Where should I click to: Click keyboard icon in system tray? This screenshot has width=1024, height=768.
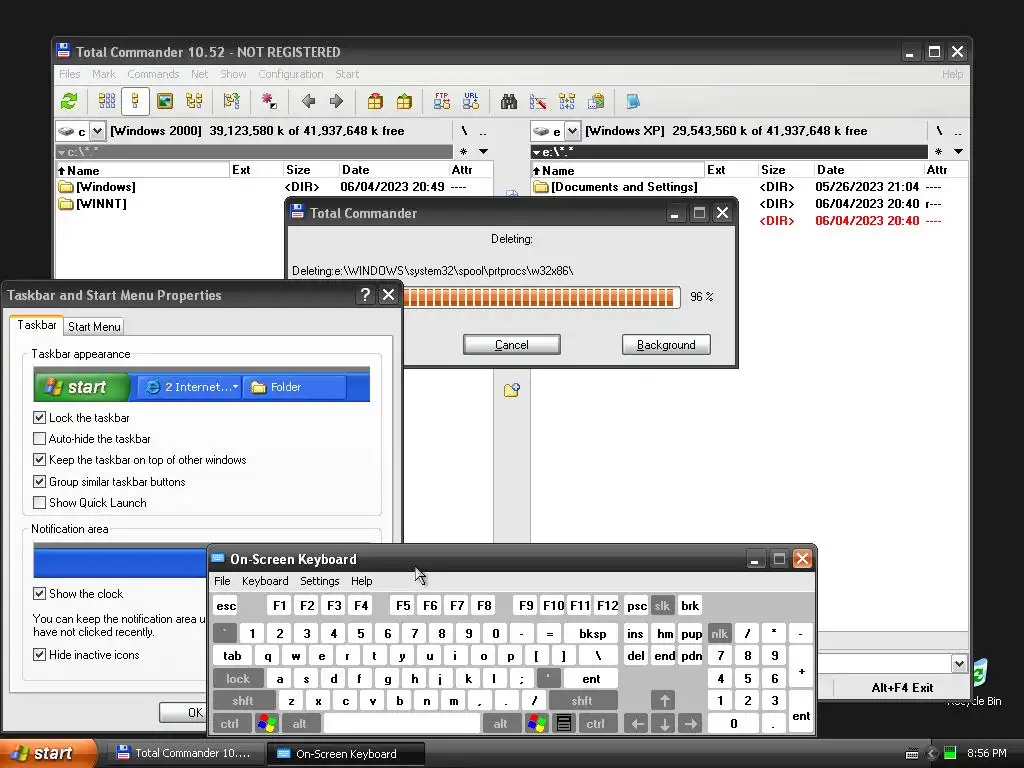[x=912, y=754]
